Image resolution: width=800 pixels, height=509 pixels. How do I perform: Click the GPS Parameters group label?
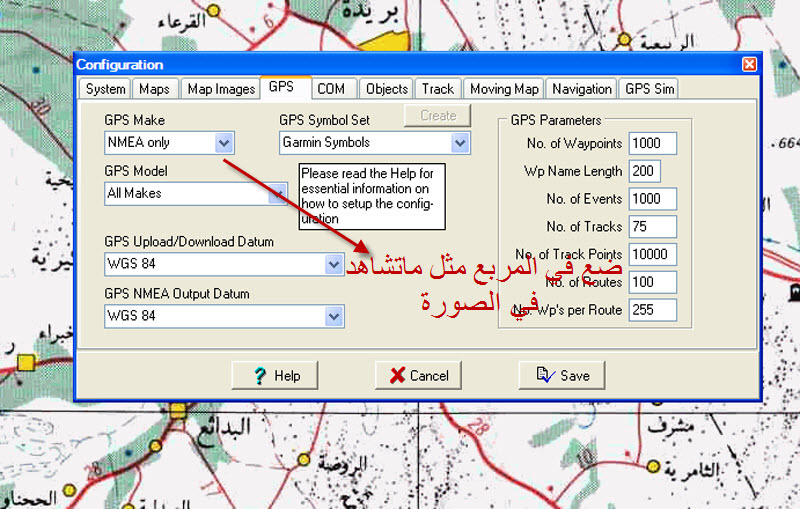click(x=556, y=120)
